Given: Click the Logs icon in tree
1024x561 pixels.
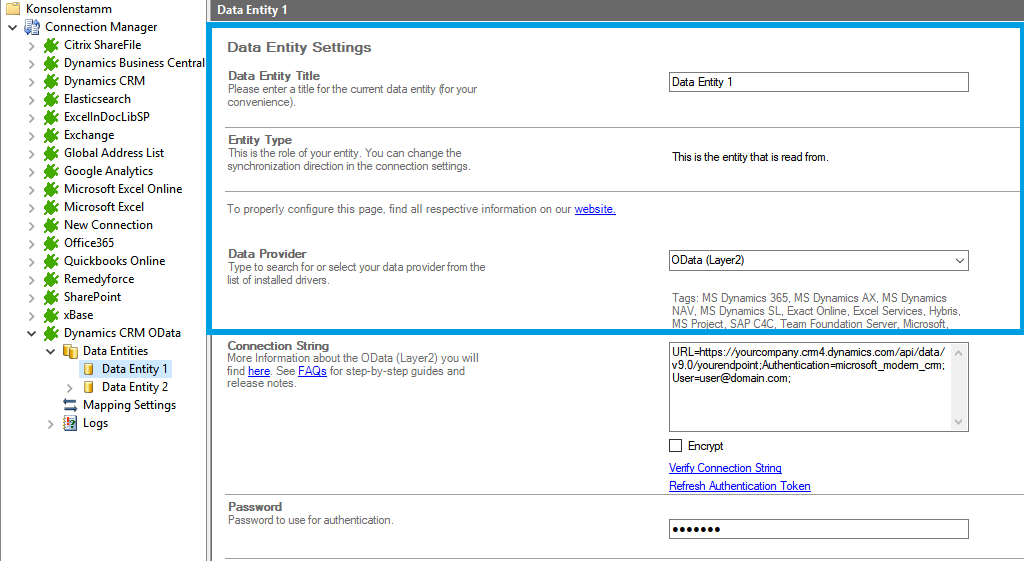Looking at the screenshot, I should coord(70,423).
